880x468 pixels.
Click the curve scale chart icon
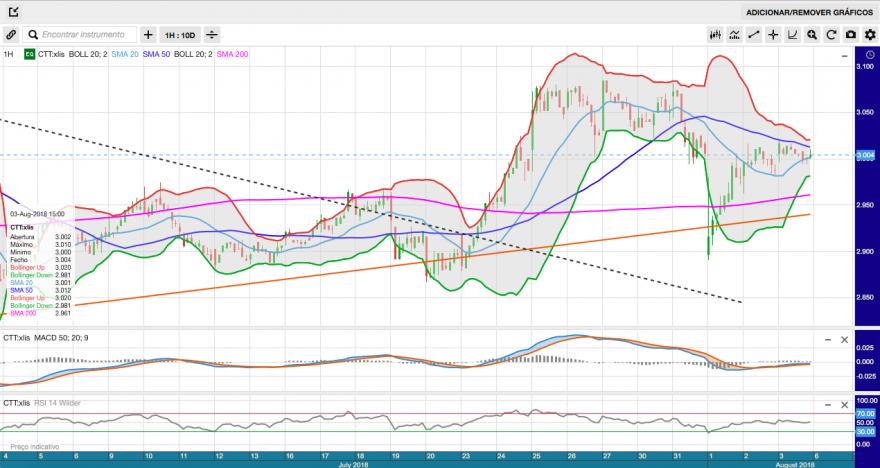[792, 35]
